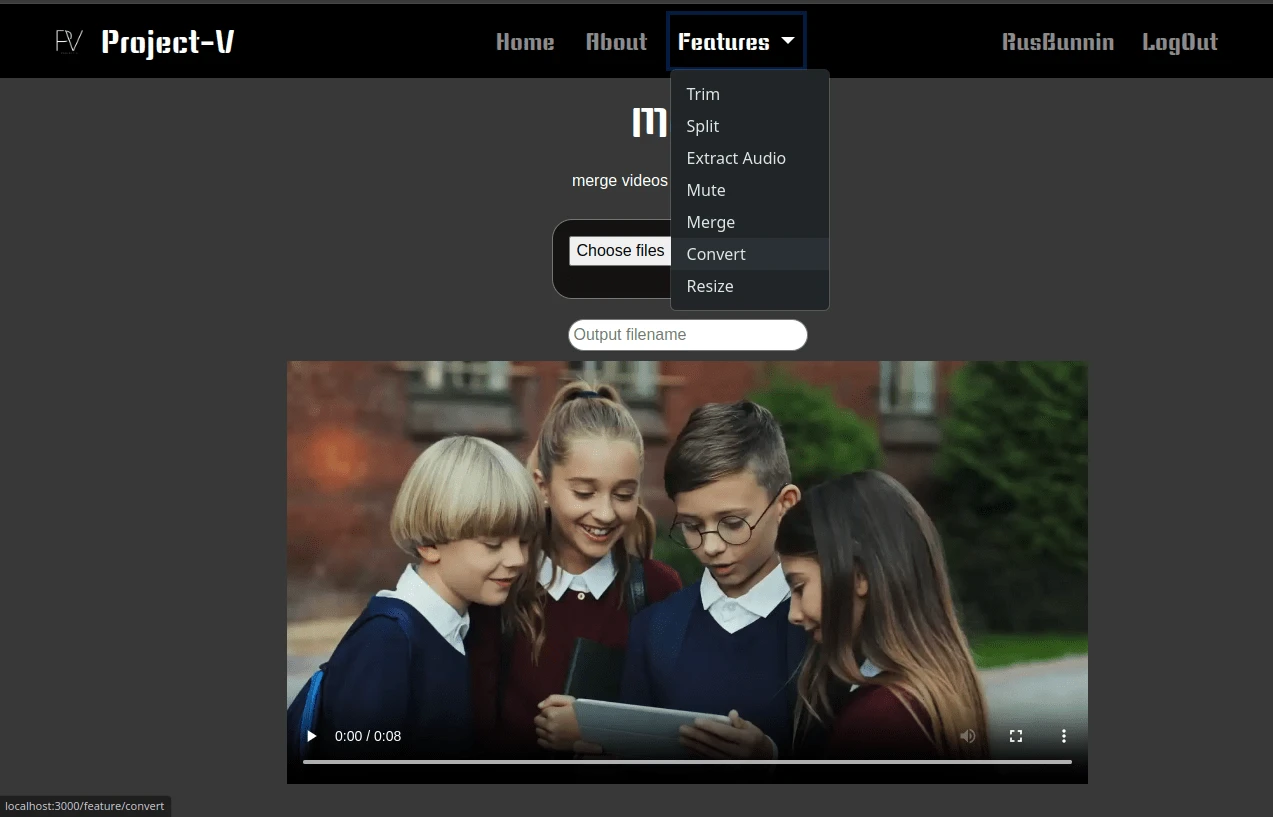Open the RusBunnin profile link
This screenshot has width=1273, height=817.
pyautogui.click(x=1058, y=42)
